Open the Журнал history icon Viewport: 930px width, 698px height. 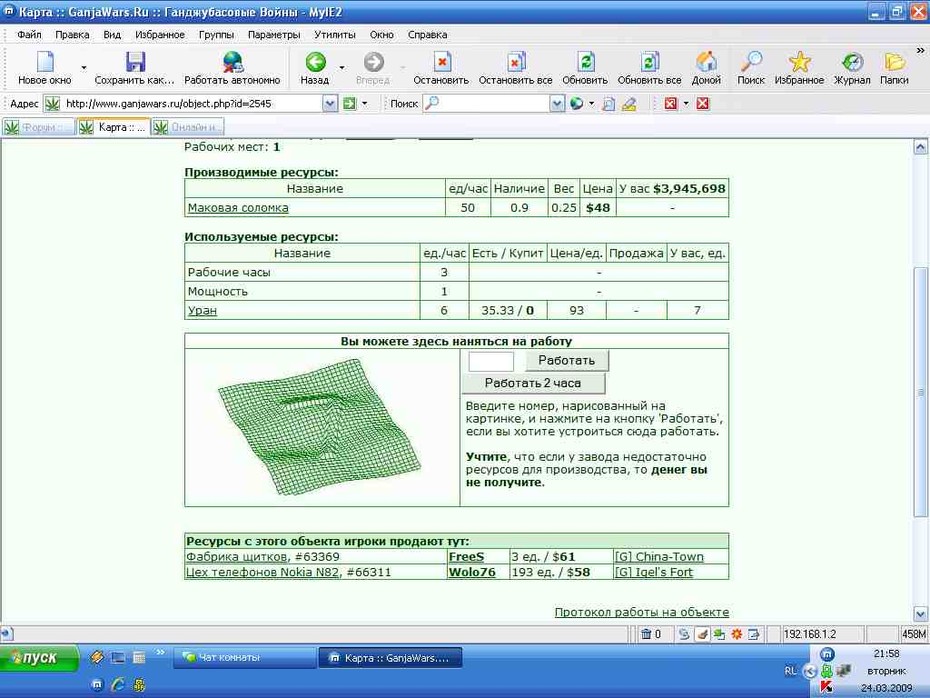tap(852, 62)
